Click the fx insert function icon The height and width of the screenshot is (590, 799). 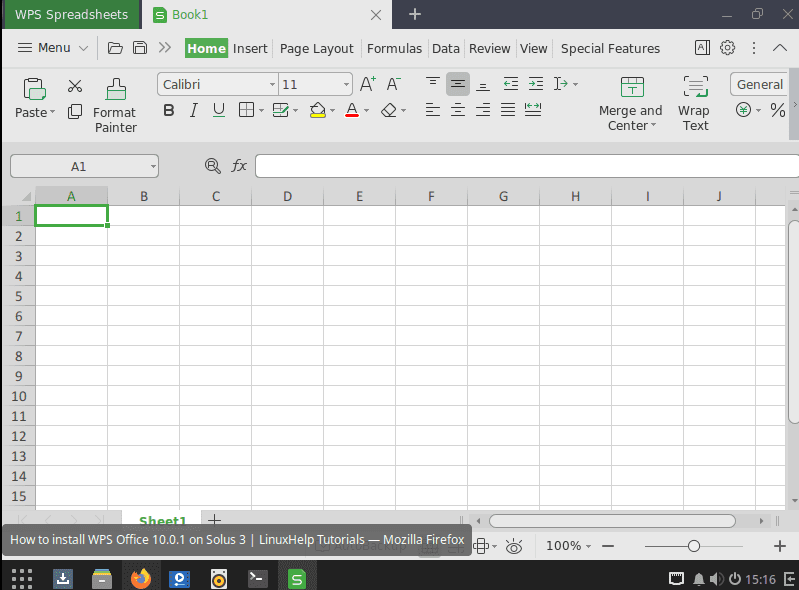tap(239, 166)
